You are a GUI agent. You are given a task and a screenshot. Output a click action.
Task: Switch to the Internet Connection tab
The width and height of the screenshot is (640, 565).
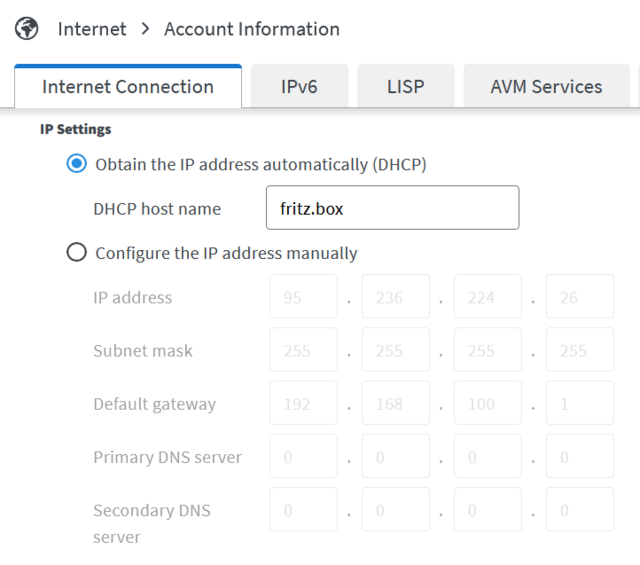(128, 87)
